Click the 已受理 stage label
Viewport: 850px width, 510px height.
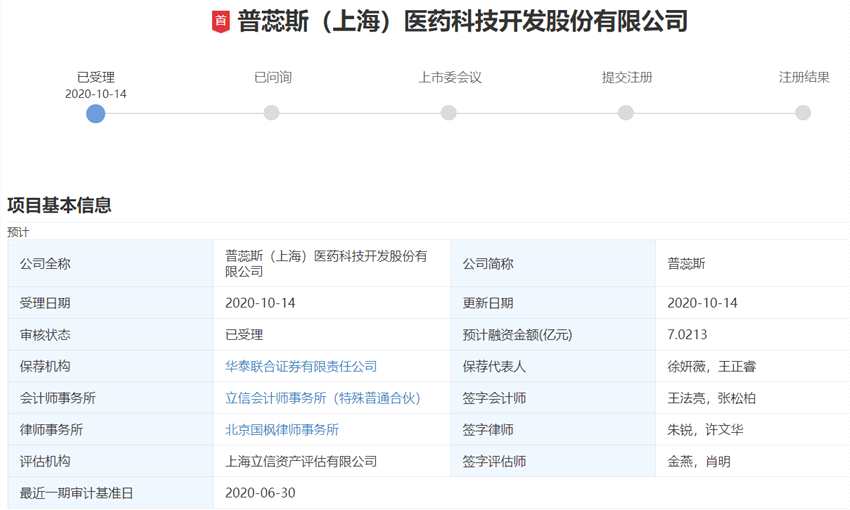point(95,77)
